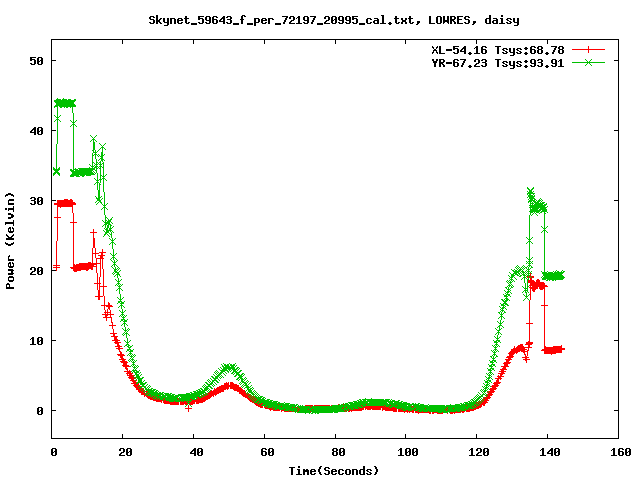
Task: Click x-axis tick label 60
Action: pos(267,452)
